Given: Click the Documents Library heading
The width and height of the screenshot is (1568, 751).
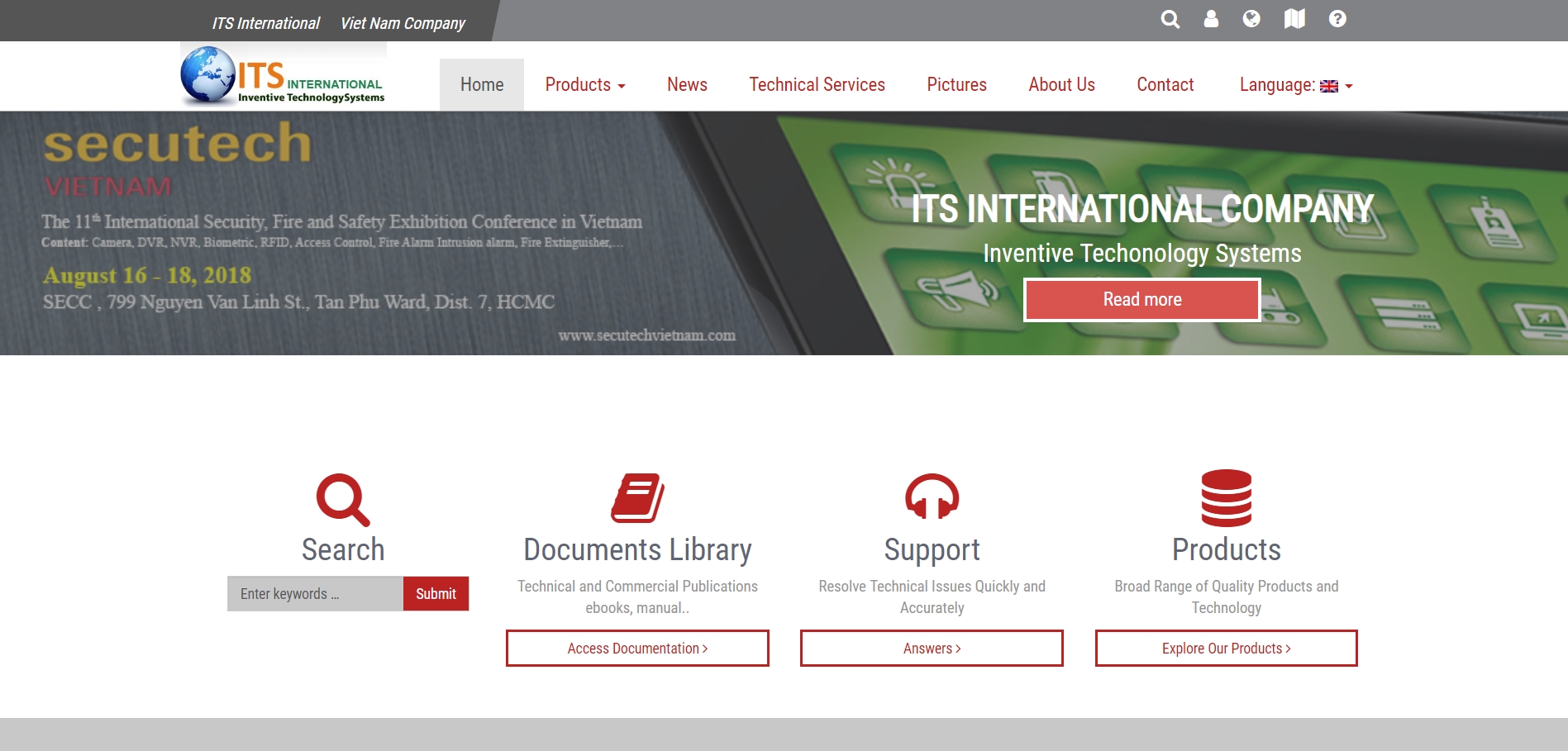Looking at the screenshot, I should (637, 549).
